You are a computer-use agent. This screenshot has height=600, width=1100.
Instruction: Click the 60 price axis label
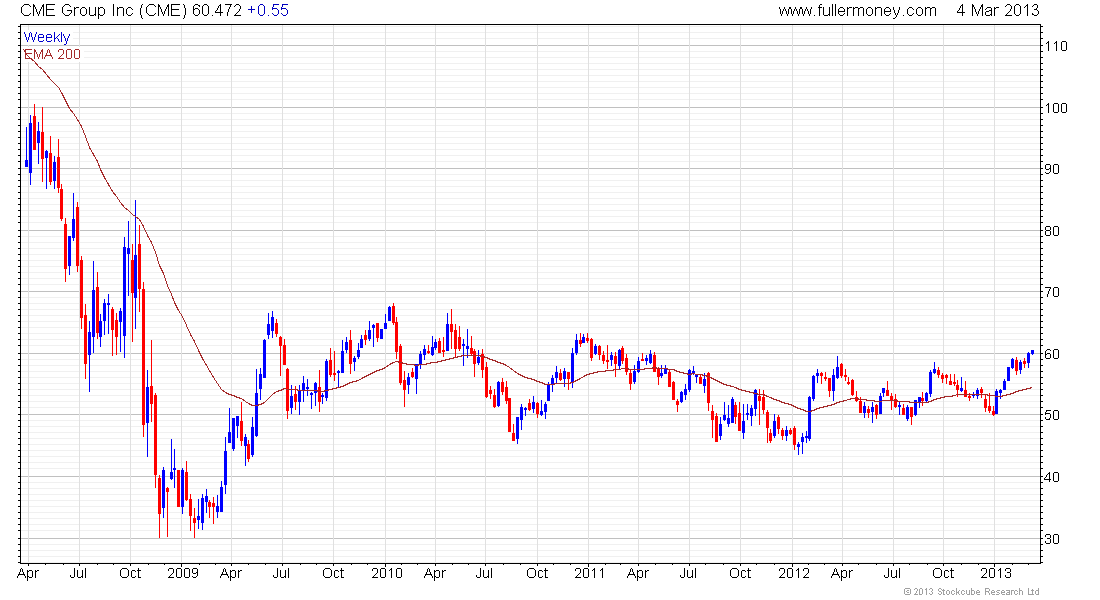coord(1051,354)
